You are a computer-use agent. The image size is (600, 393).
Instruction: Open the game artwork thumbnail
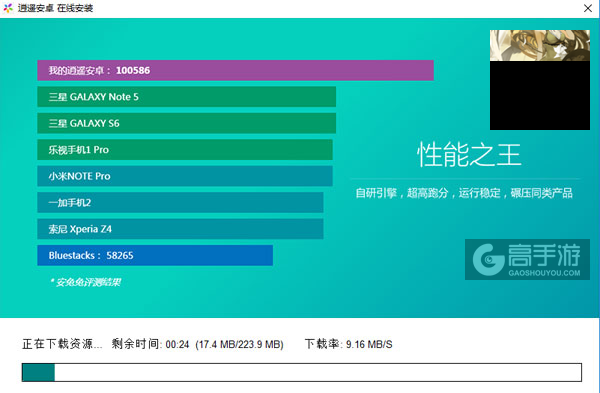pyautogui.click(x=540, y=46)
